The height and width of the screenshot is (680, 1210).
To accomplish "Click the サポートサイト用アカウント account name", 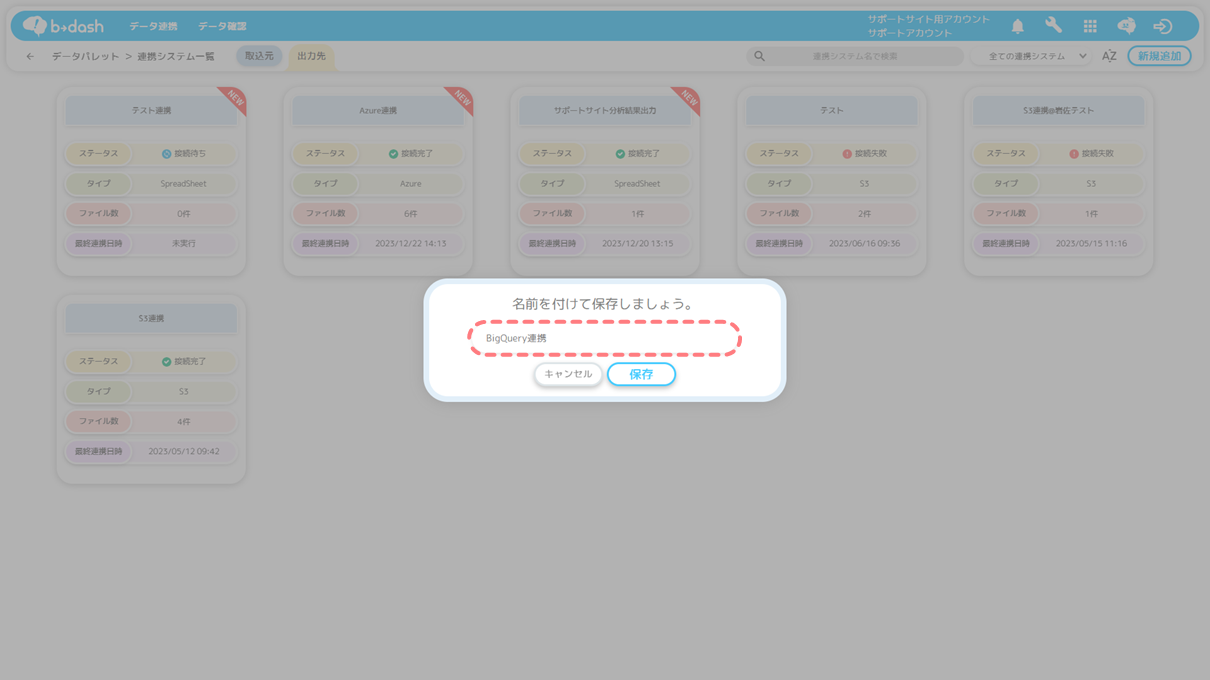I will coord(929,19).
